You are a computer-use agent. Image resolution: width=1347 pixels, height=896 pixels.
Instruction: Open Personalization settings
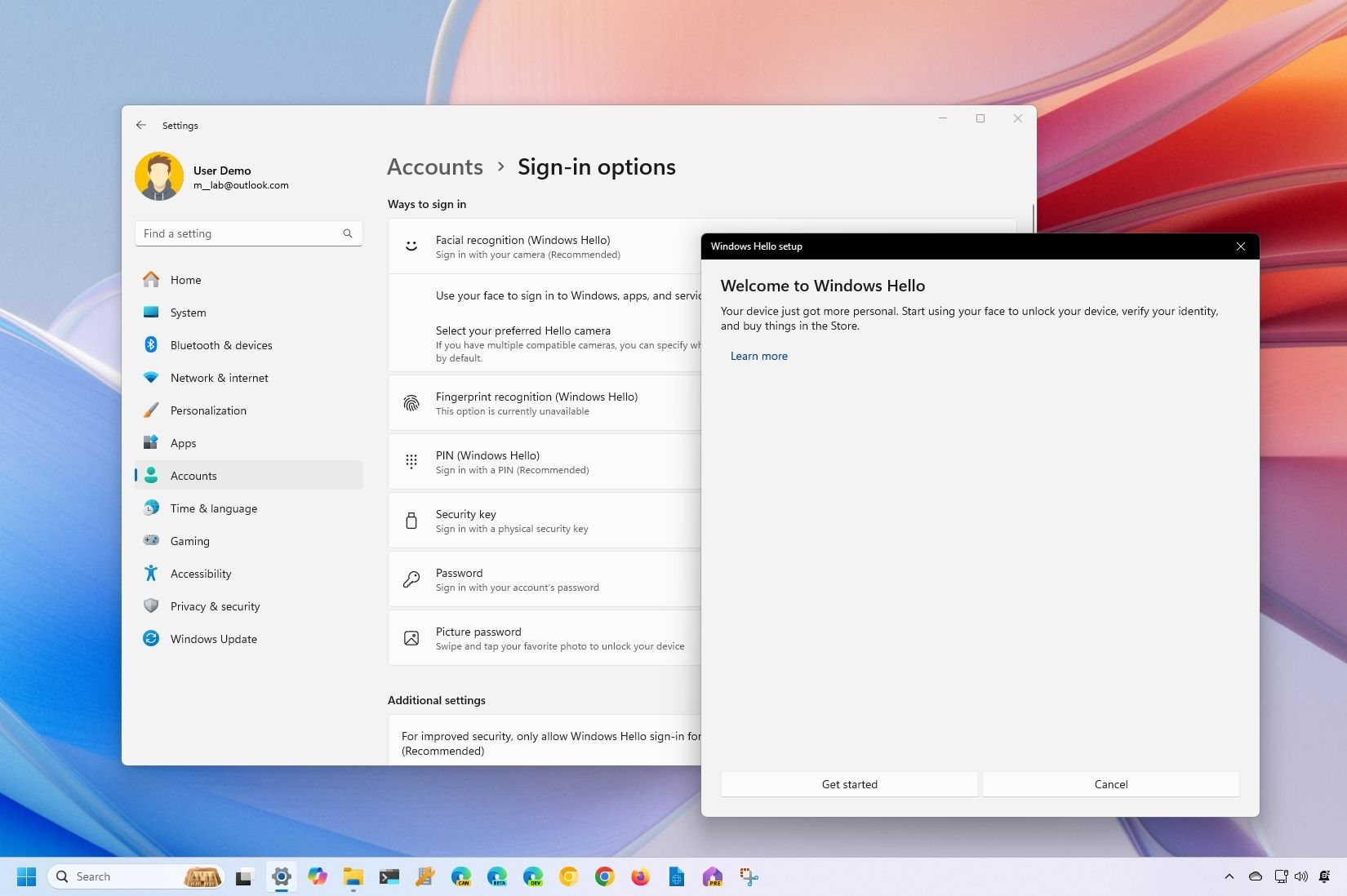[207, 410]
